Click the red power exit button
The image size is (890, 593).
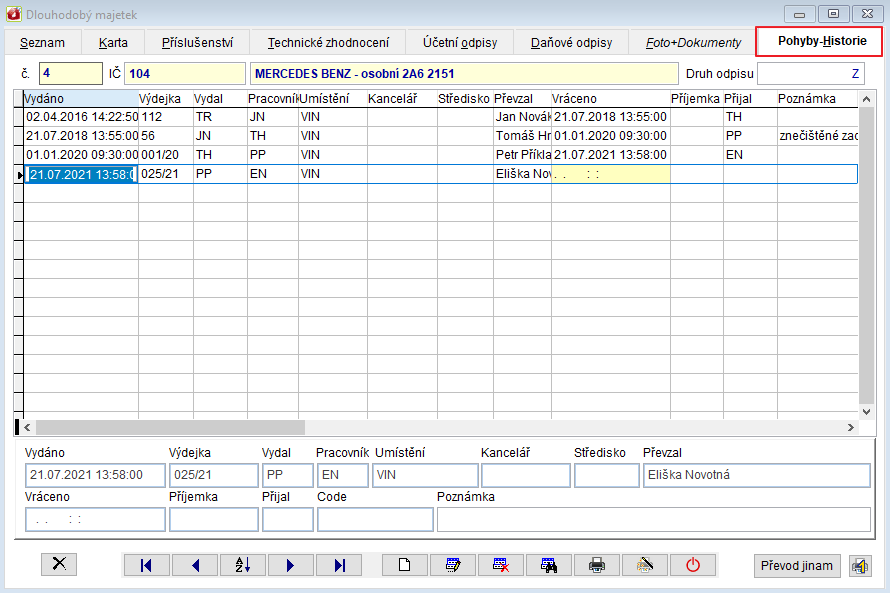tap(693, 565)
